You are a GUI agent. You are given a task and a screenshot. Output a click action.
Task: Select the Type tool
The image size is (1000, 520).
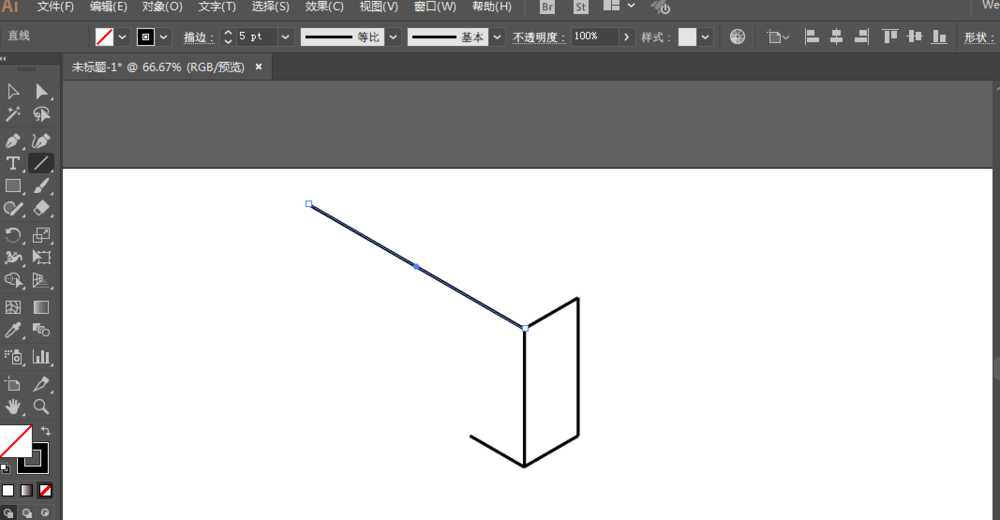click(13, 163)
